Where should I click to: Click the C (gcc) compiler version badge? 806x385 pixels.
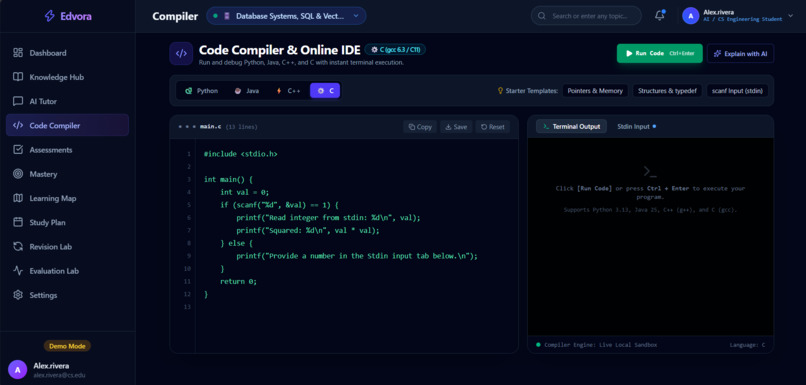tap(395, 50)
